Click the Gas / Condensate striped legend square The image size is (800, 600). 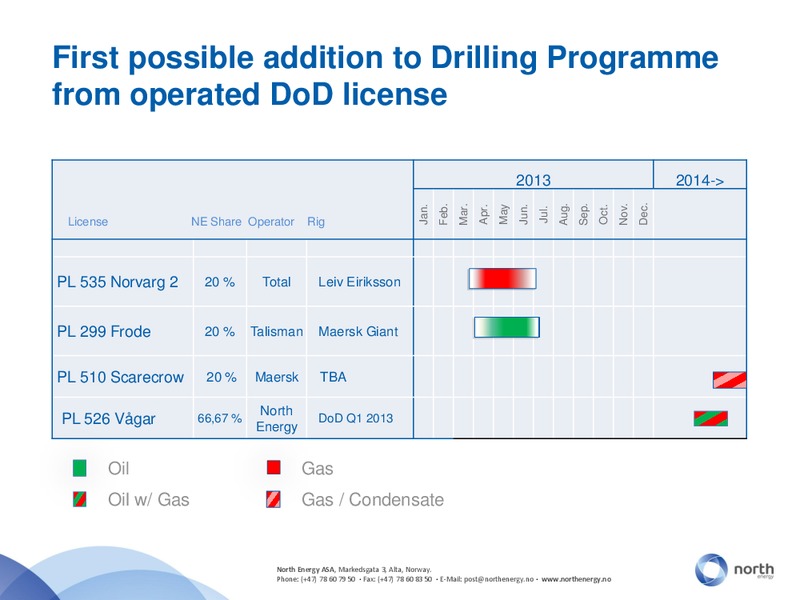[273, 499]
